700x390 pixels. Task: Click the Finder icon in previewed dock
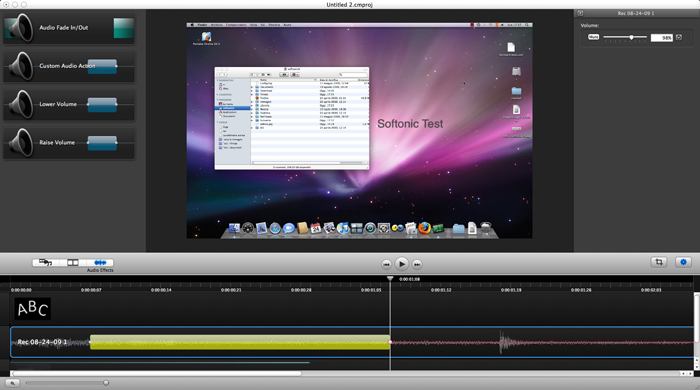[234, 228]
